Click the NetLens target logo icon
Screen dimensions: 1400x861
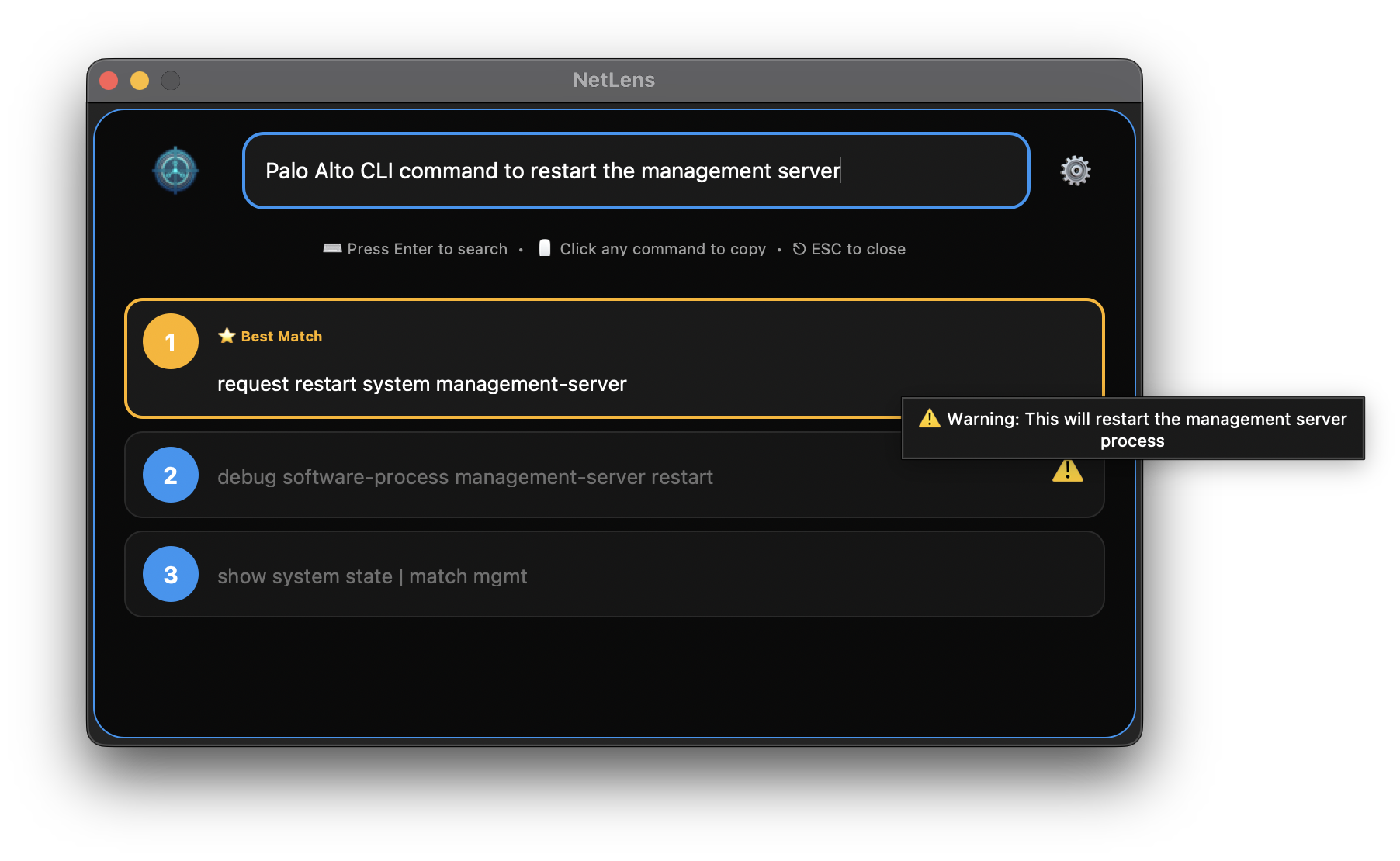176,171
